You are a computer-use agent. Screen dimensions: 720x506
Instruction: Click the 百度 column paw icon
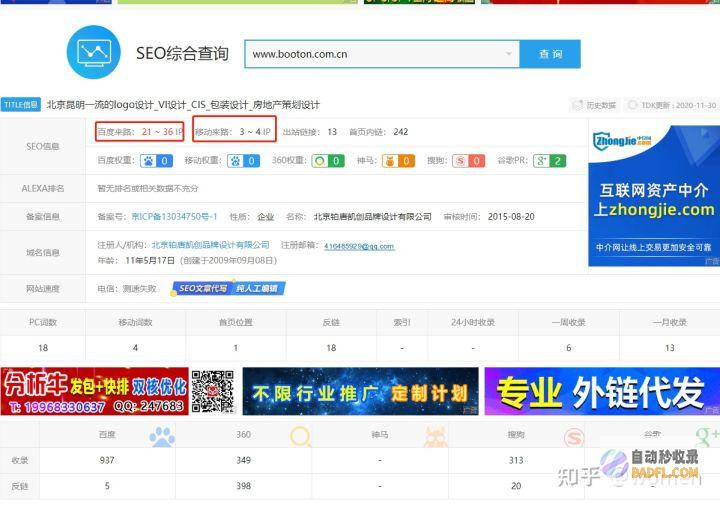tap(162, 436)
